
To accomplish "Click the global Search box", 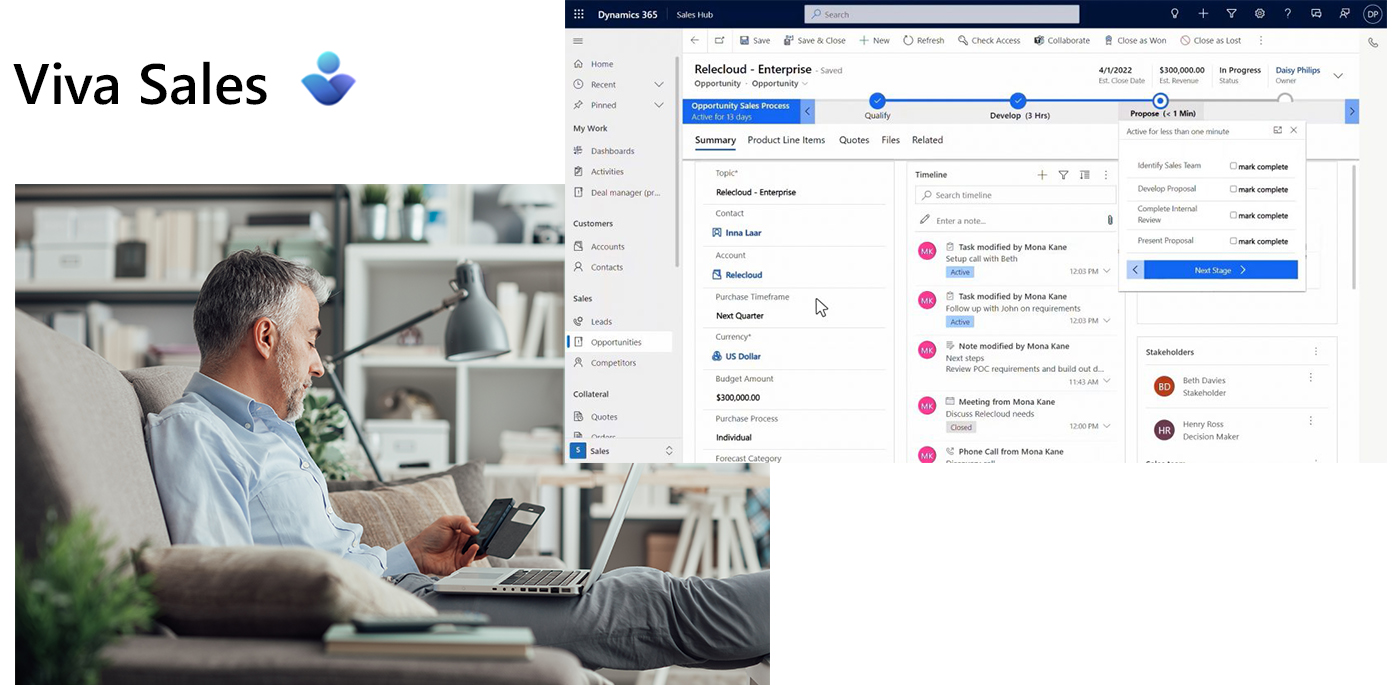I will coord(942,14).
